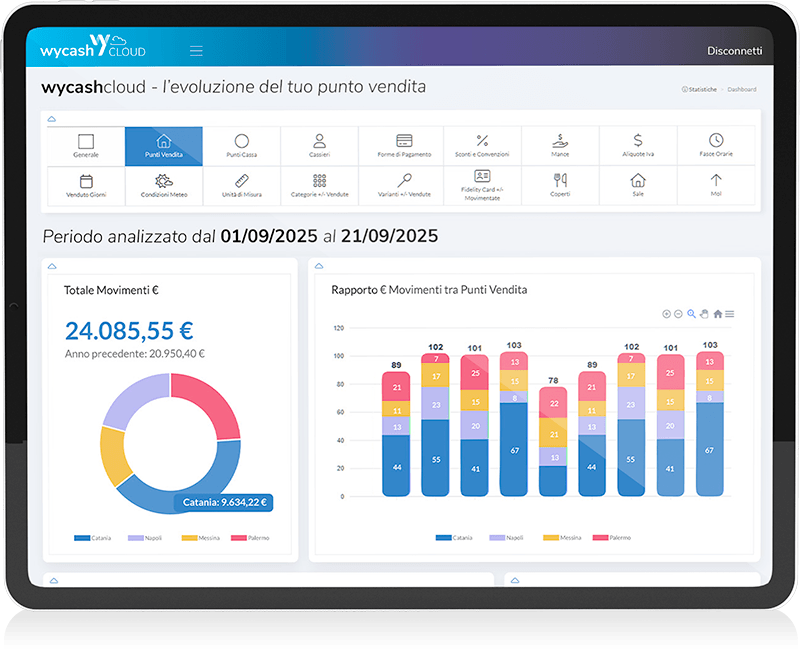Open the Generale statistics tile
This screenshot has width=800, height=670.
point(86,146)
